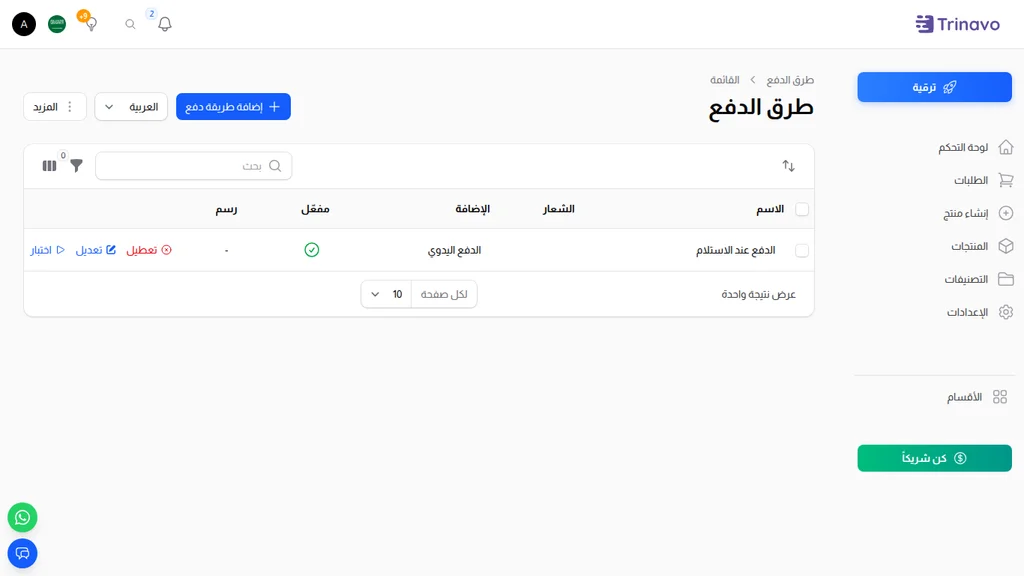Screen dimensions: 1024x576
Task: Open الإعدادات in the sidebar
Action: pos(967,312)
